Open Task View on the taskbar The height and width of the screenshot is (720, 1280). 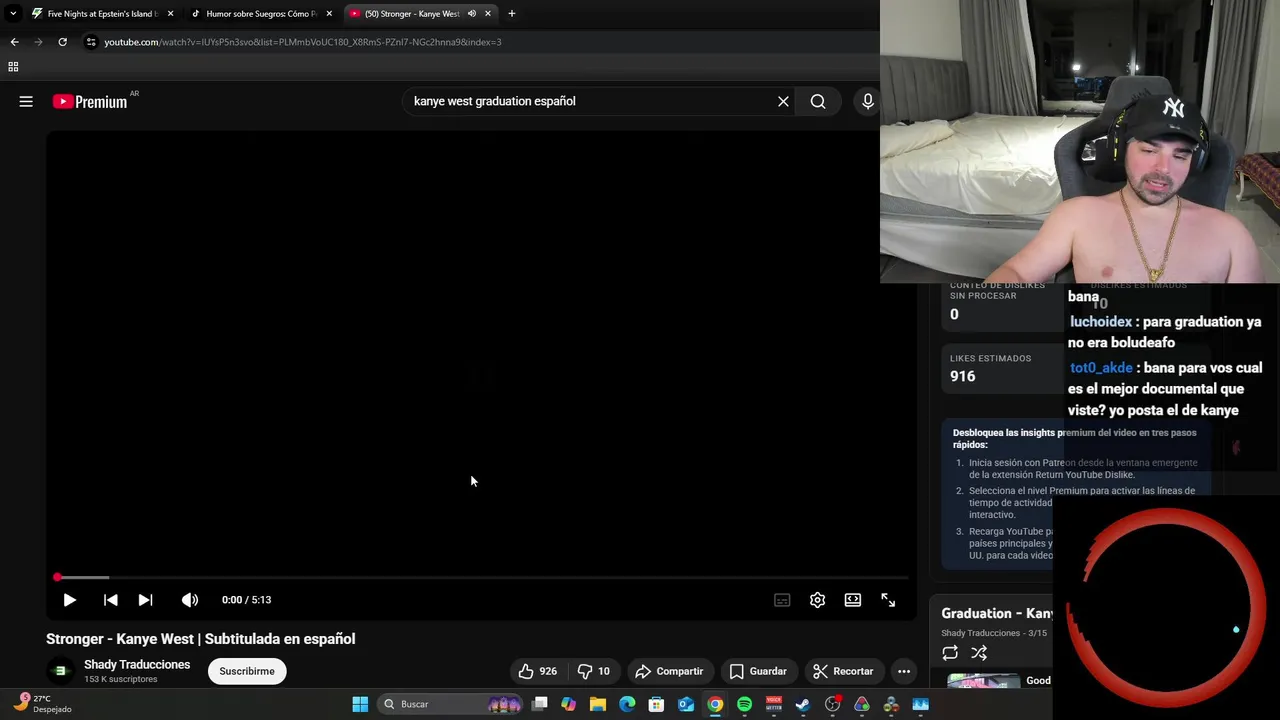pyautogui.click(x=540, y=704)
